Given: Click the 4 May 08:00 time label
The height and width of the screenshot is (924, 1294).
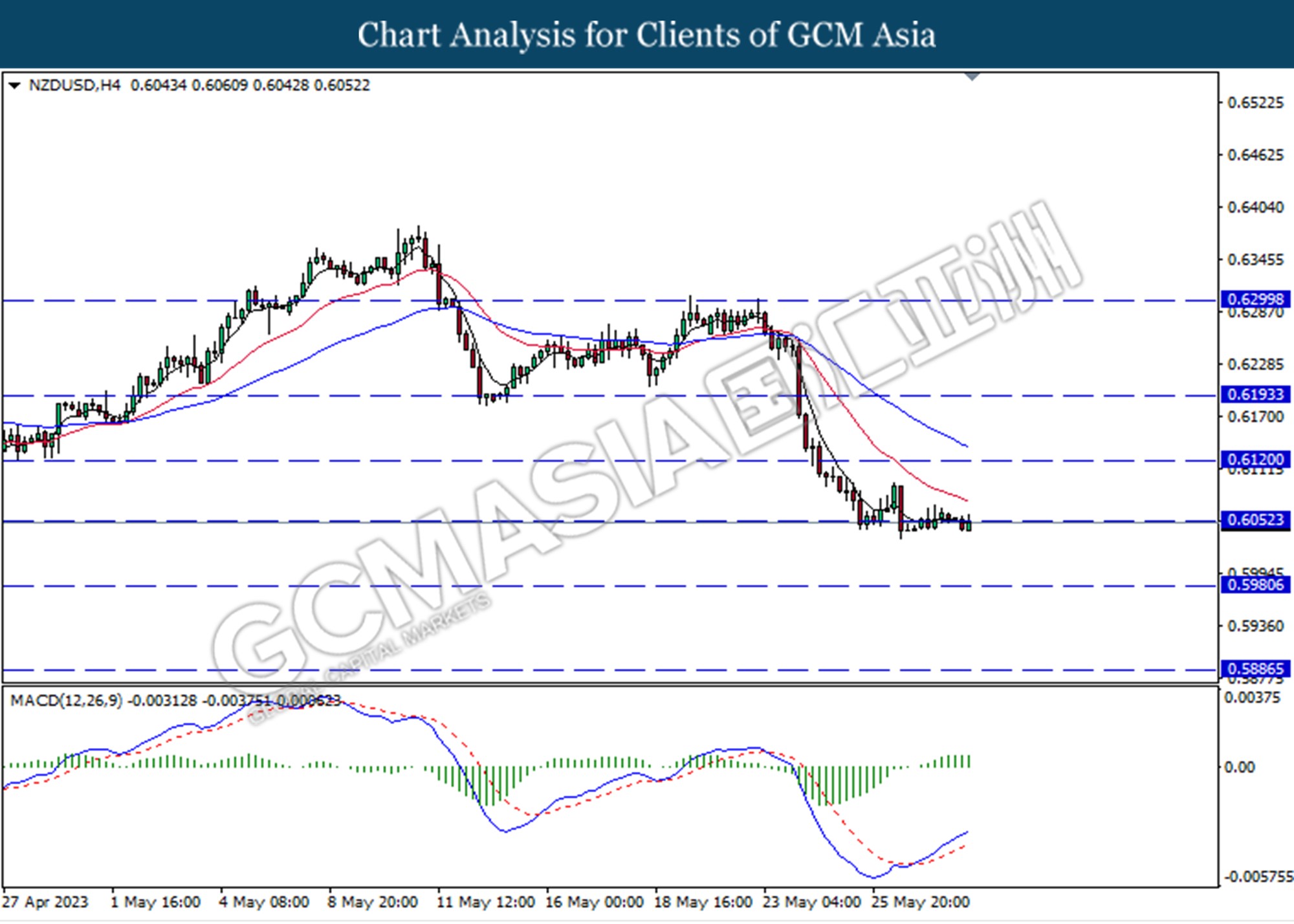Looking at the screenshot, I should [264, 902].
